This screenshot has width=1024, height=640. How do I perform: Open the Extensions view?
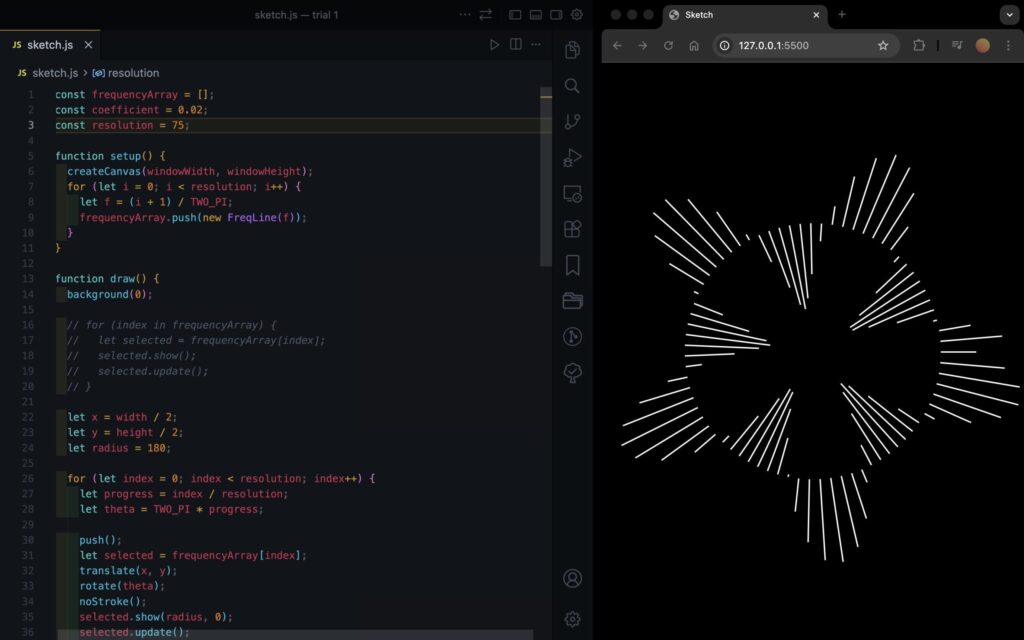click(x=573, y=229)
